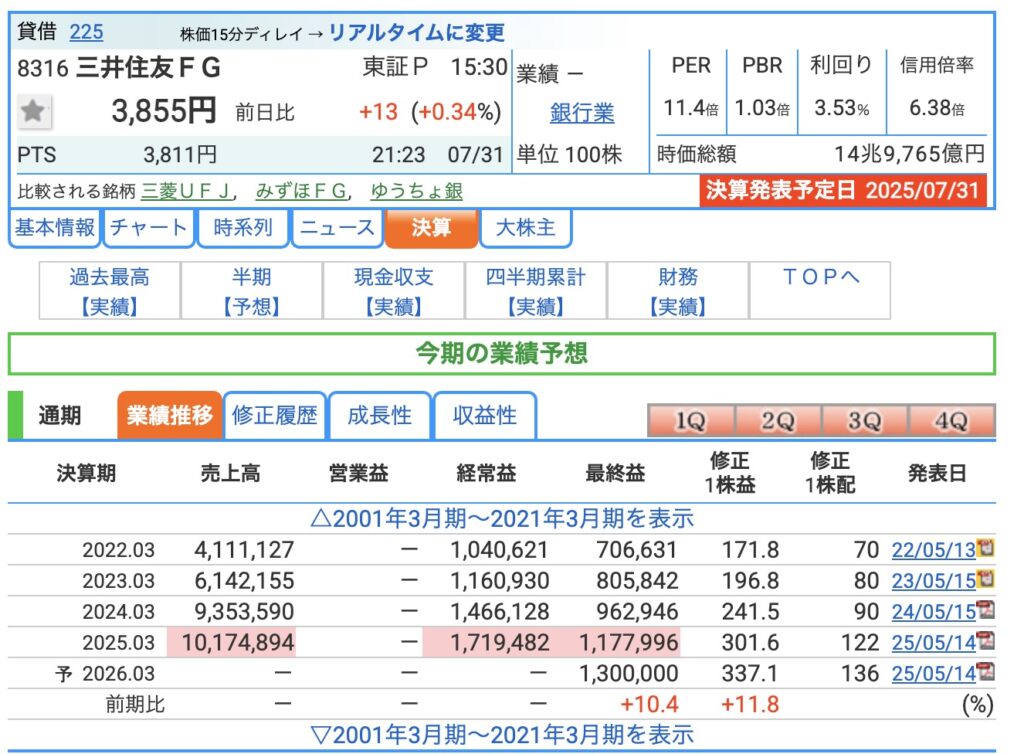
Task: Click the 売上高 column header
Action: (x=230, y=473)
